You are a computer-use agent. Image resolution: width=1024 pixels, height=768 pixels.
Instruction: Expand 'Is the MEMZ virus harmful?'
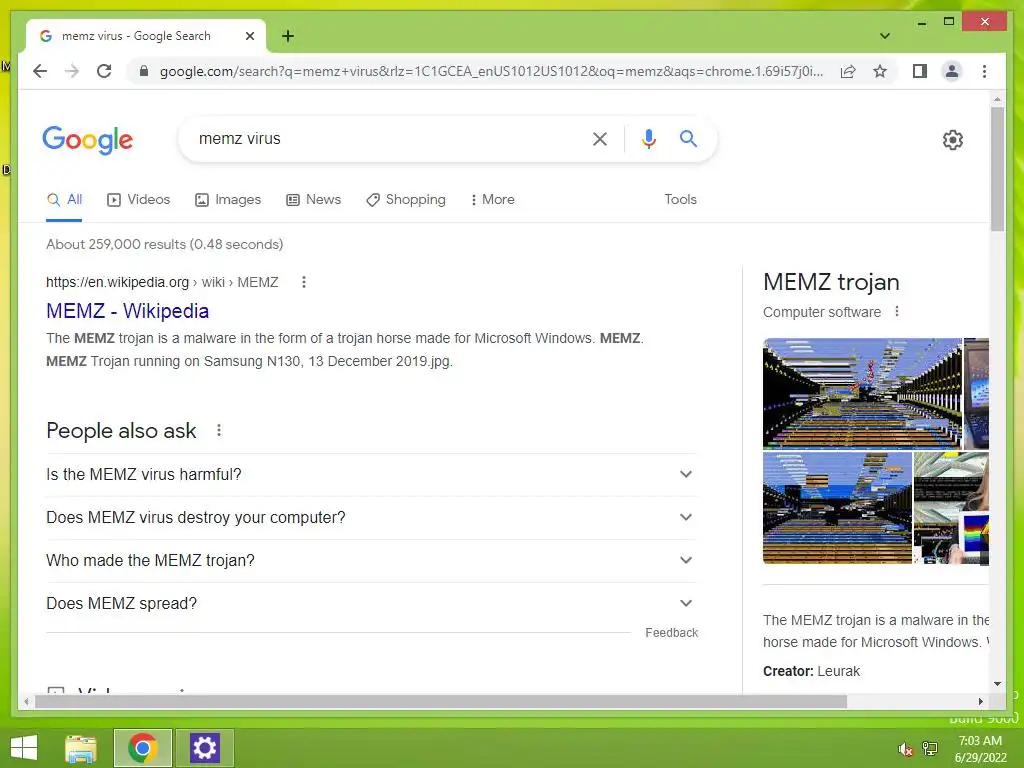tap(371, 475)
